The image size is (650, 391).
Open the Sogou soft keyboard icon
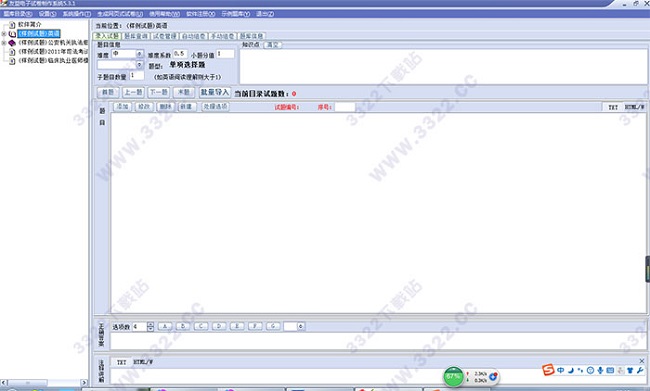tap(610, 370)
